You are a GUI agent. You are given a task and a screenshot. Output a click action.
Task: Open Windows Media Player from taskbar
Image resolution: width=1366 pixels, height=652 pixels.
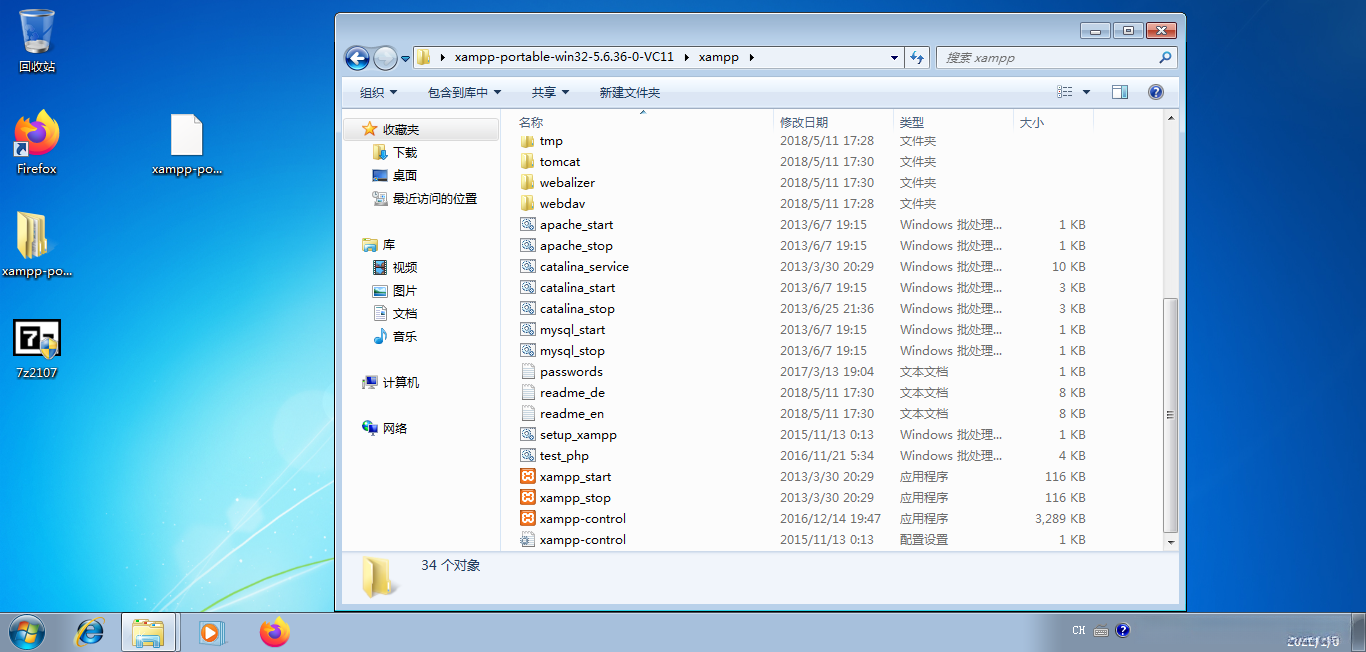tap(211, 632)
